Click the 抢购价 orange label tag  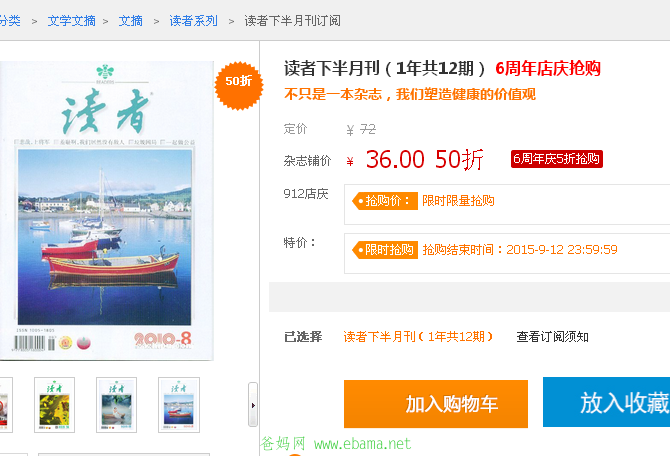point(385,201)
